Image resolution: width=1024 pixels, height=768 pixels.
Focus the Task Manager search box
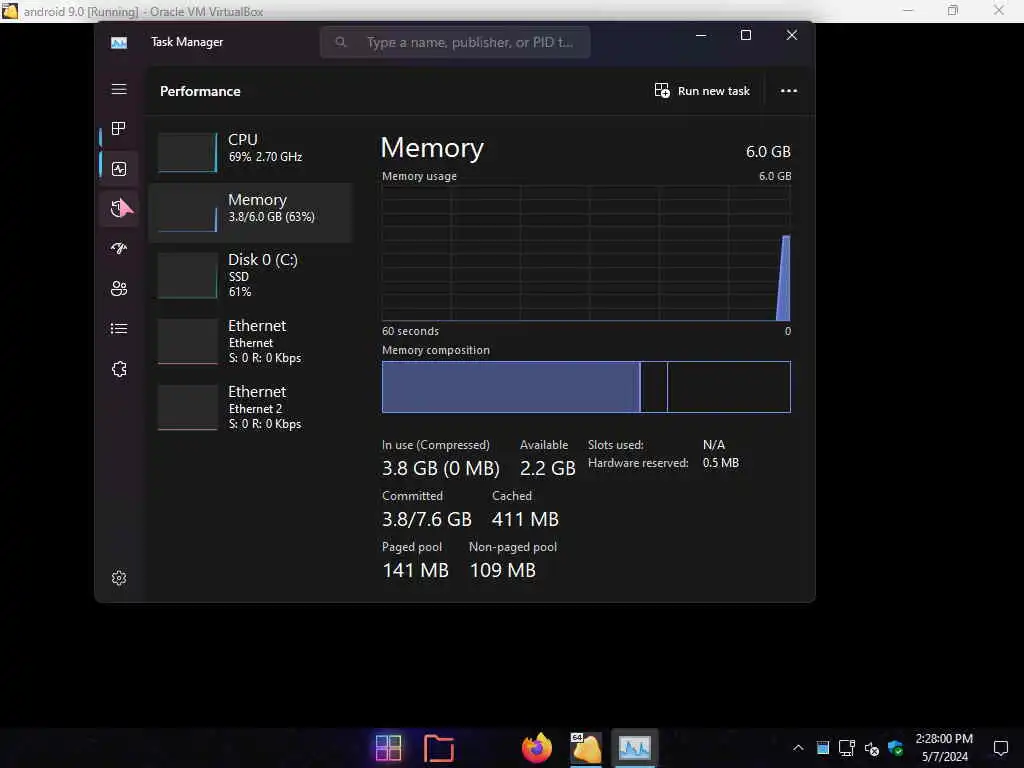pyautogui.click(x=455, y=42)
